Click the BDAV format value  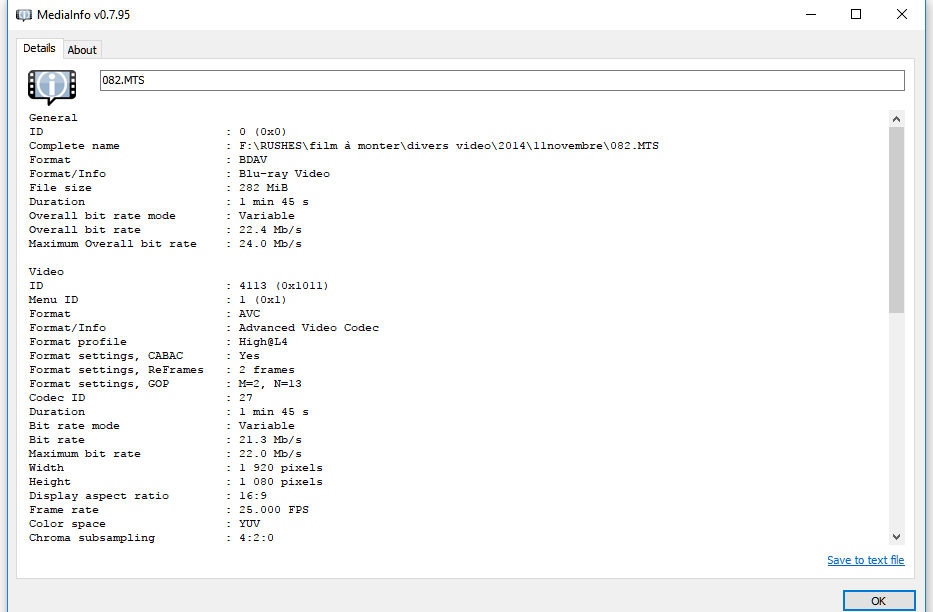[253, 160]
